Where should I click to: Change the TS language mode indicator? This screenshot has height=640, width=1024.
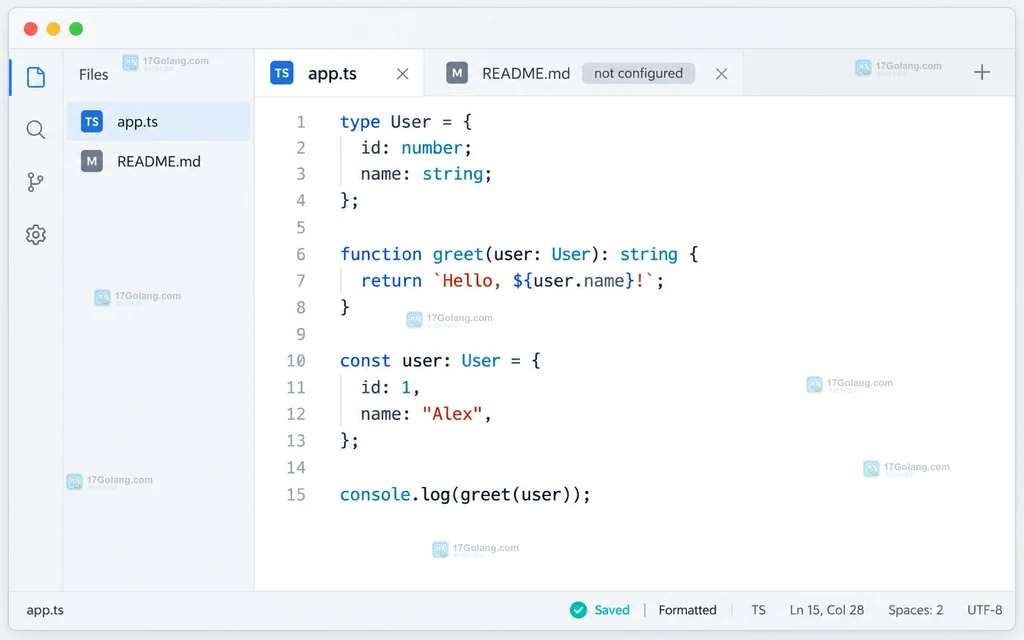(x=758, y=610)
